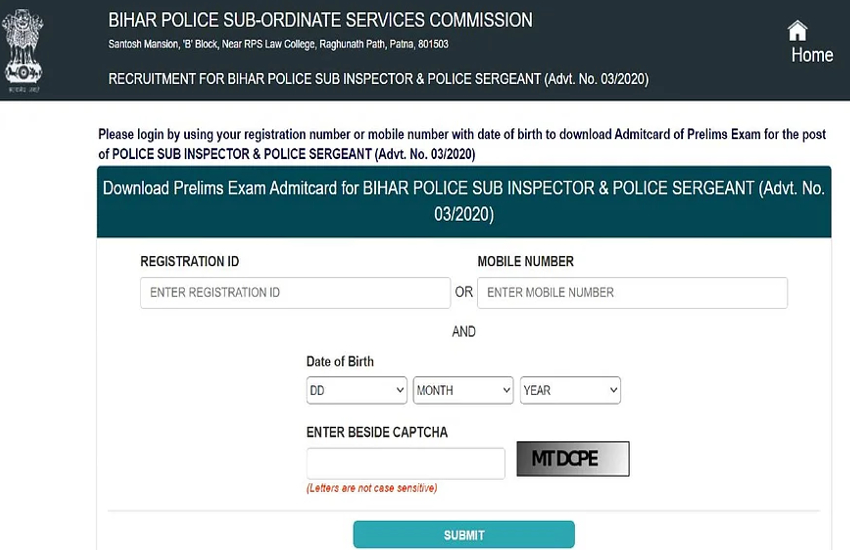Click the Santosh Mansion address line
850x550 pixels.
point(278,45)
